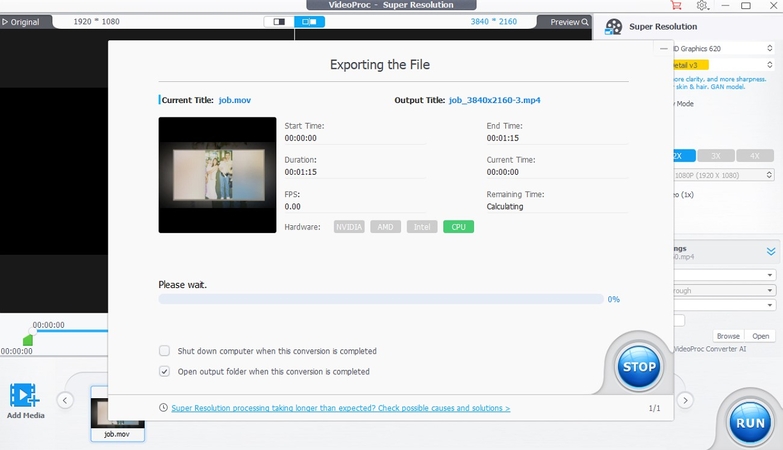Click the End Time value 00:01:15

503,138
